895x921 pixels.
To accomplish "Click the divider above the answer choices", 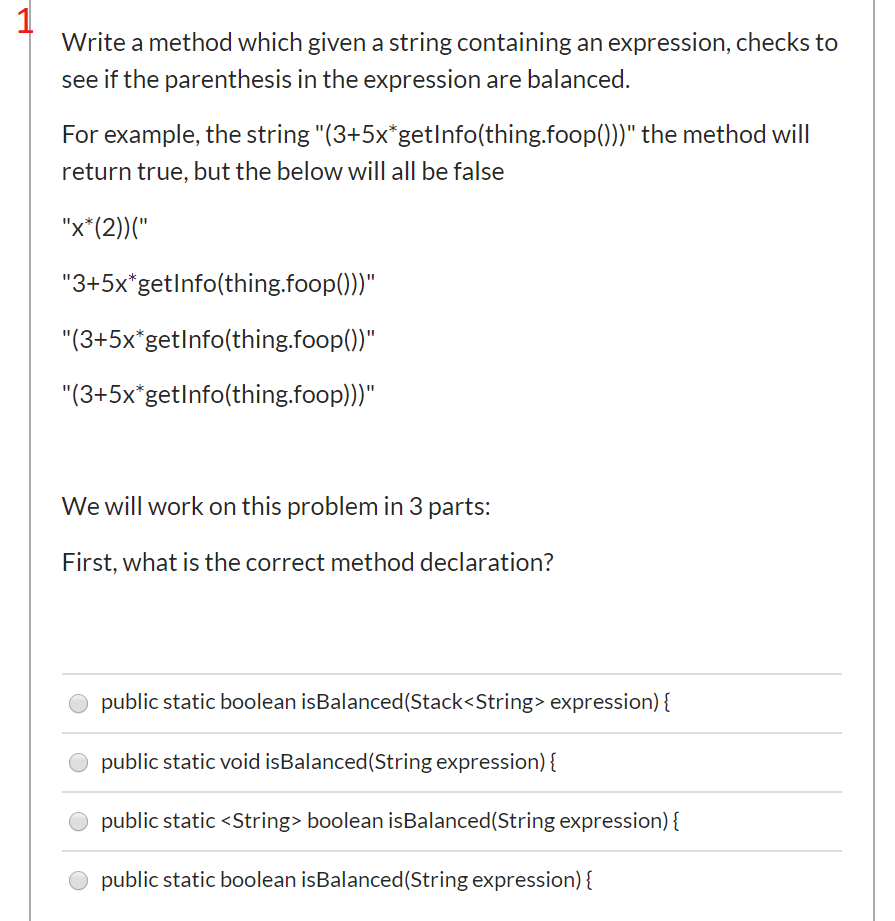I will [450, 675].
